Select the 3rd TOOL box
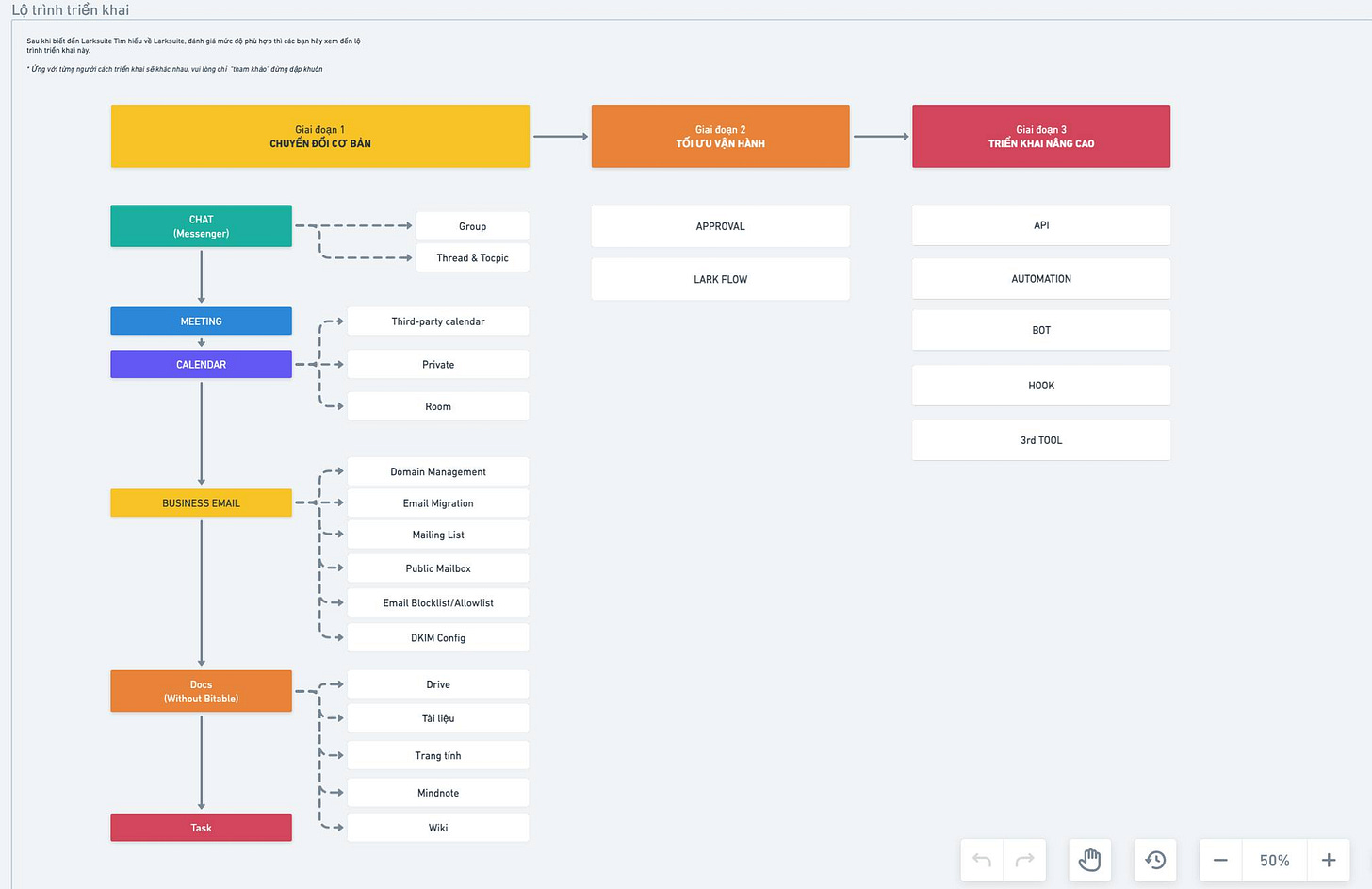1372x889 pixels. (1041, 440)
